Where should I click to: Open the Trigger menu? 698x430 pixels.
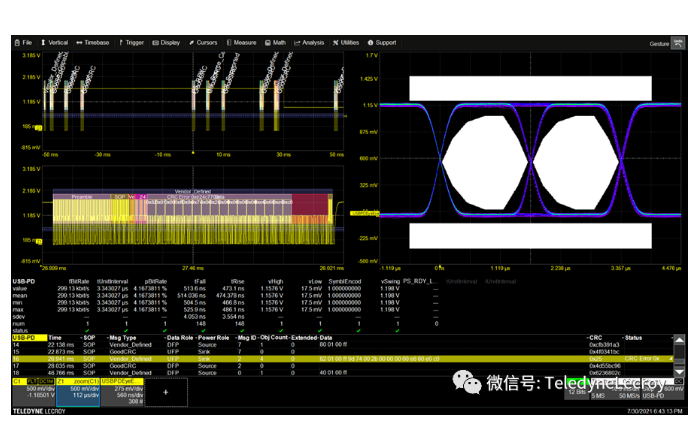coord(132,43)
